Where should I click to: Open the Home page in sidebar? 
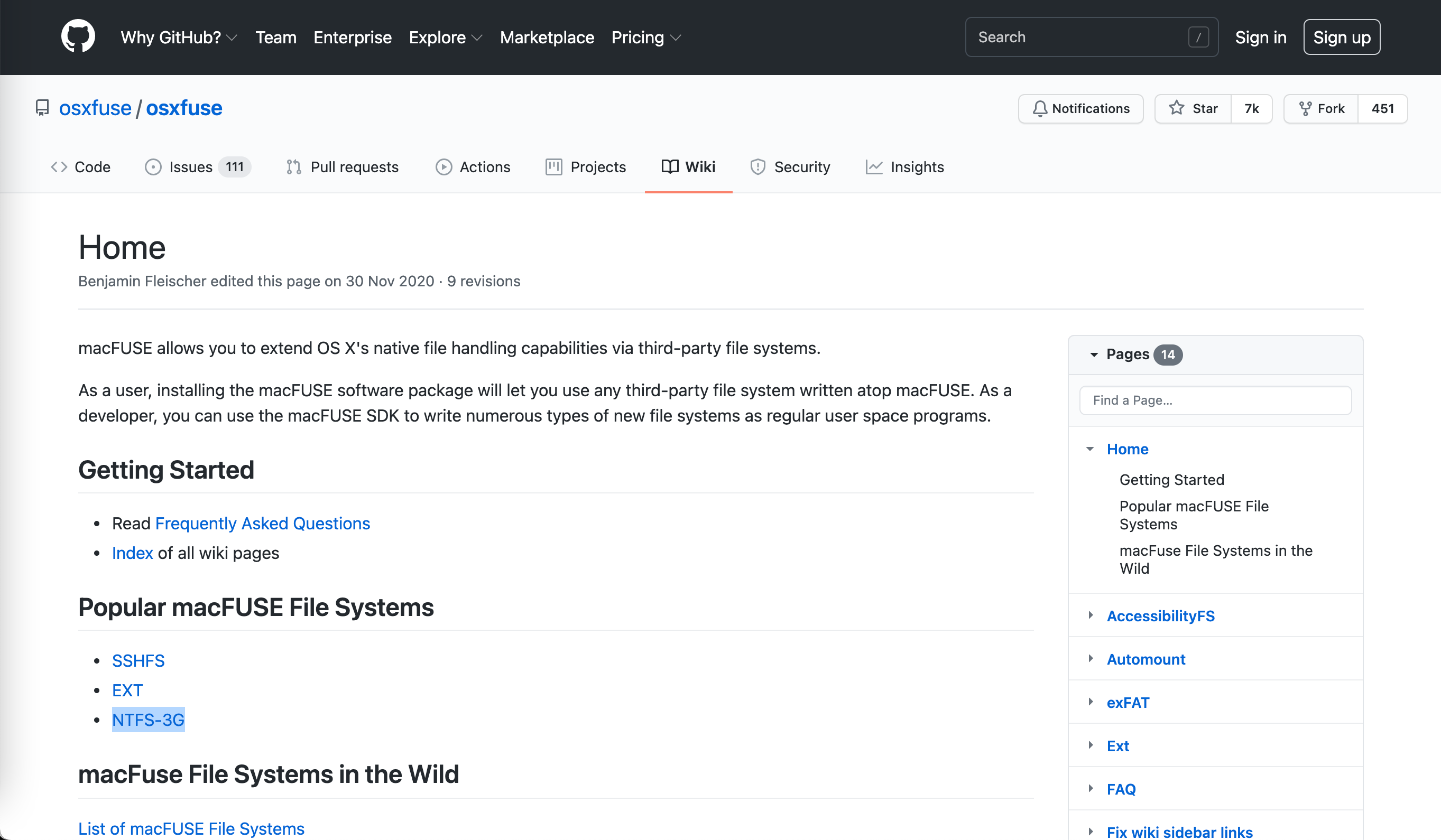pyautogui.click(x=1127, y=449)
